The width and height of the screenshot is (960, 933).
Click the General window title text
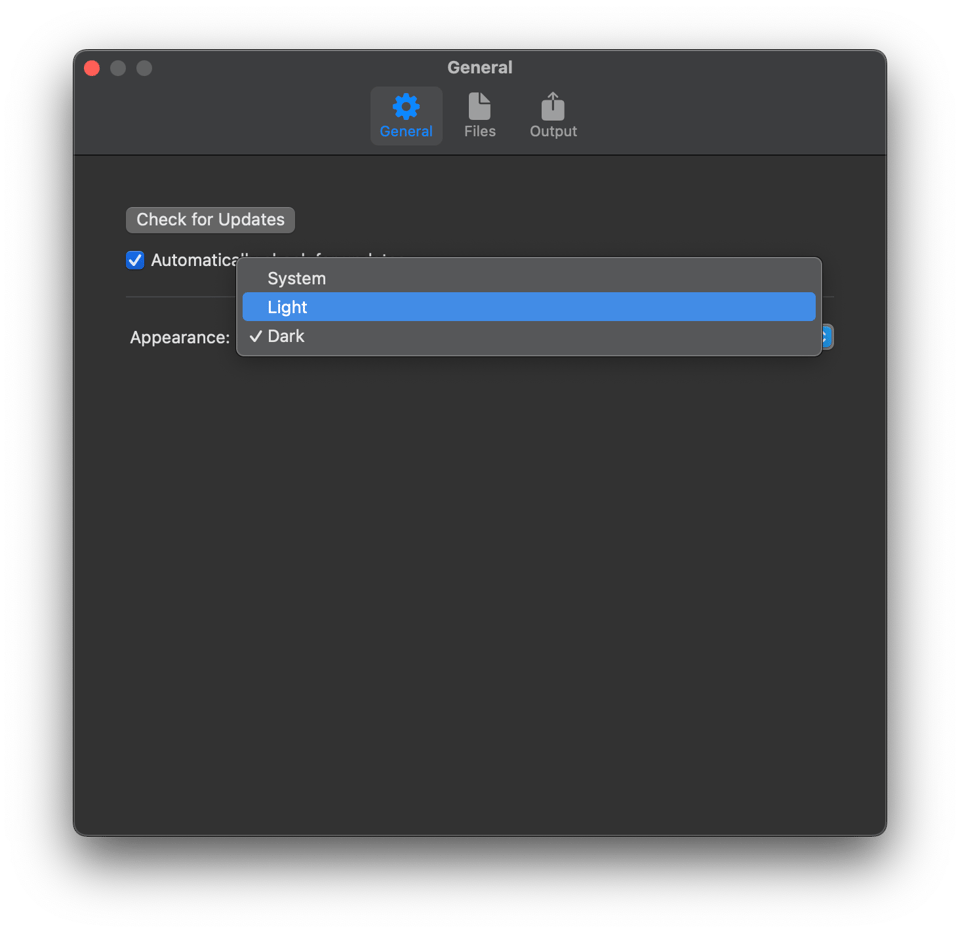click(x=480, y=68)
